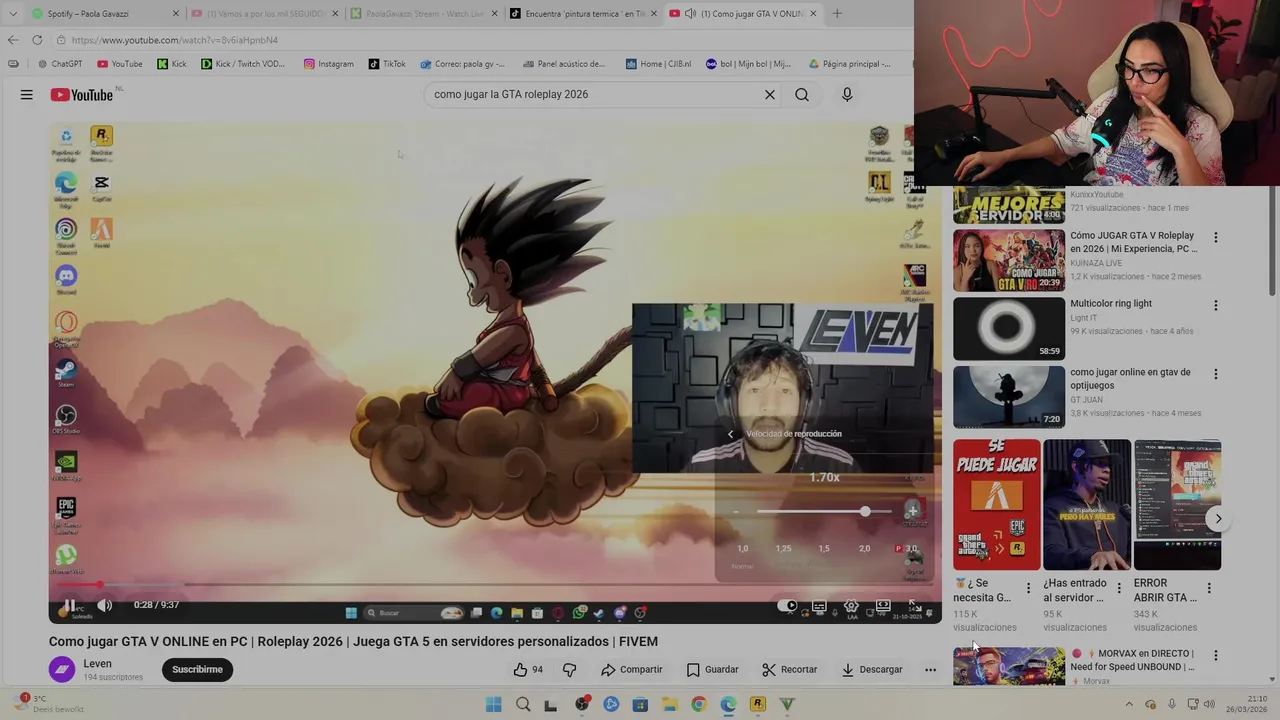Clear the YouTube search query
1280x720 pixels.
(x=770, y=95)
